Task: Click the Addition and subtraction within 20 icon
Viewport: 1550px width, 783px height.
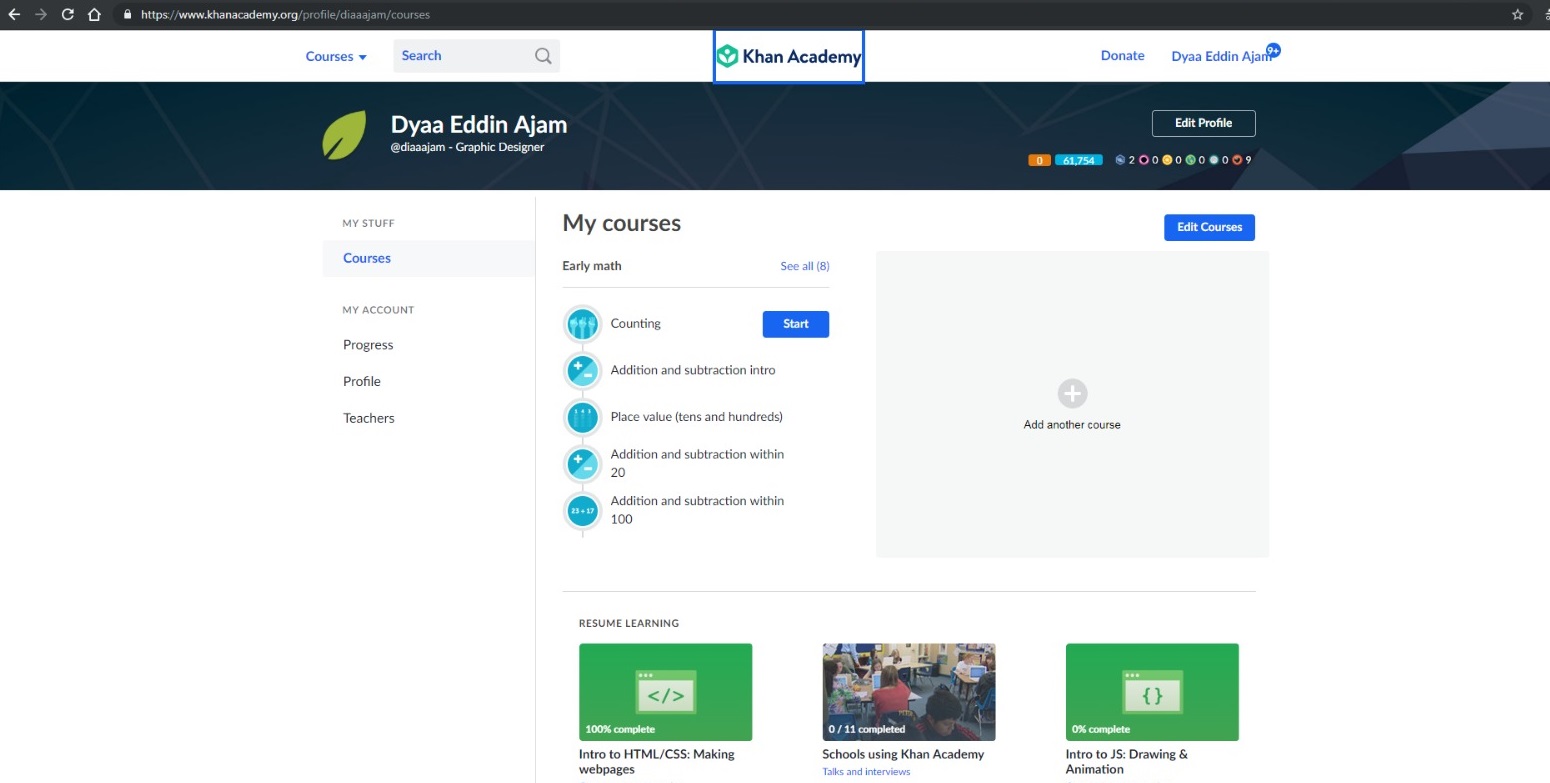Action: pos(582,464)
